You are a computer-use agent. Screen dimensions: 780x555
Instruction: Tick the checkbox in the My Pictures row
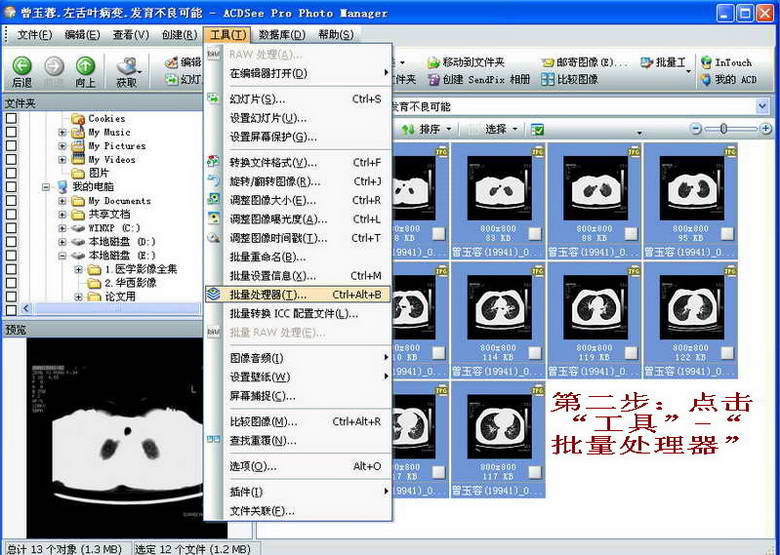tap(11, 146)
